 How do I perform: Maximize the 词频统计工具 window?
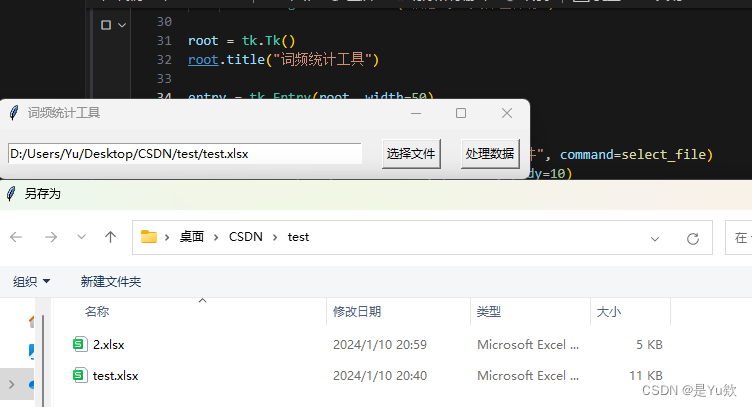tap(461, 113)
